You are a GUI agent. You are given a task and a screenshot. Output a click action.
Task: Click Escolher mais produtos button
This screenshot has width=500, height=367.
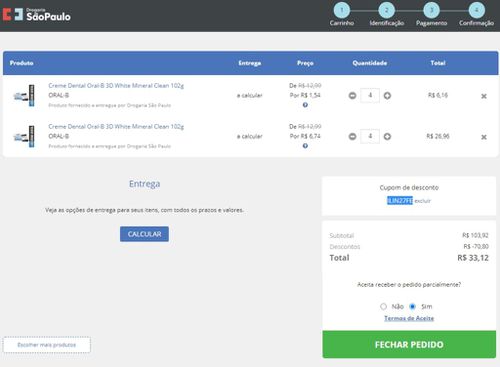coord(47,345)
